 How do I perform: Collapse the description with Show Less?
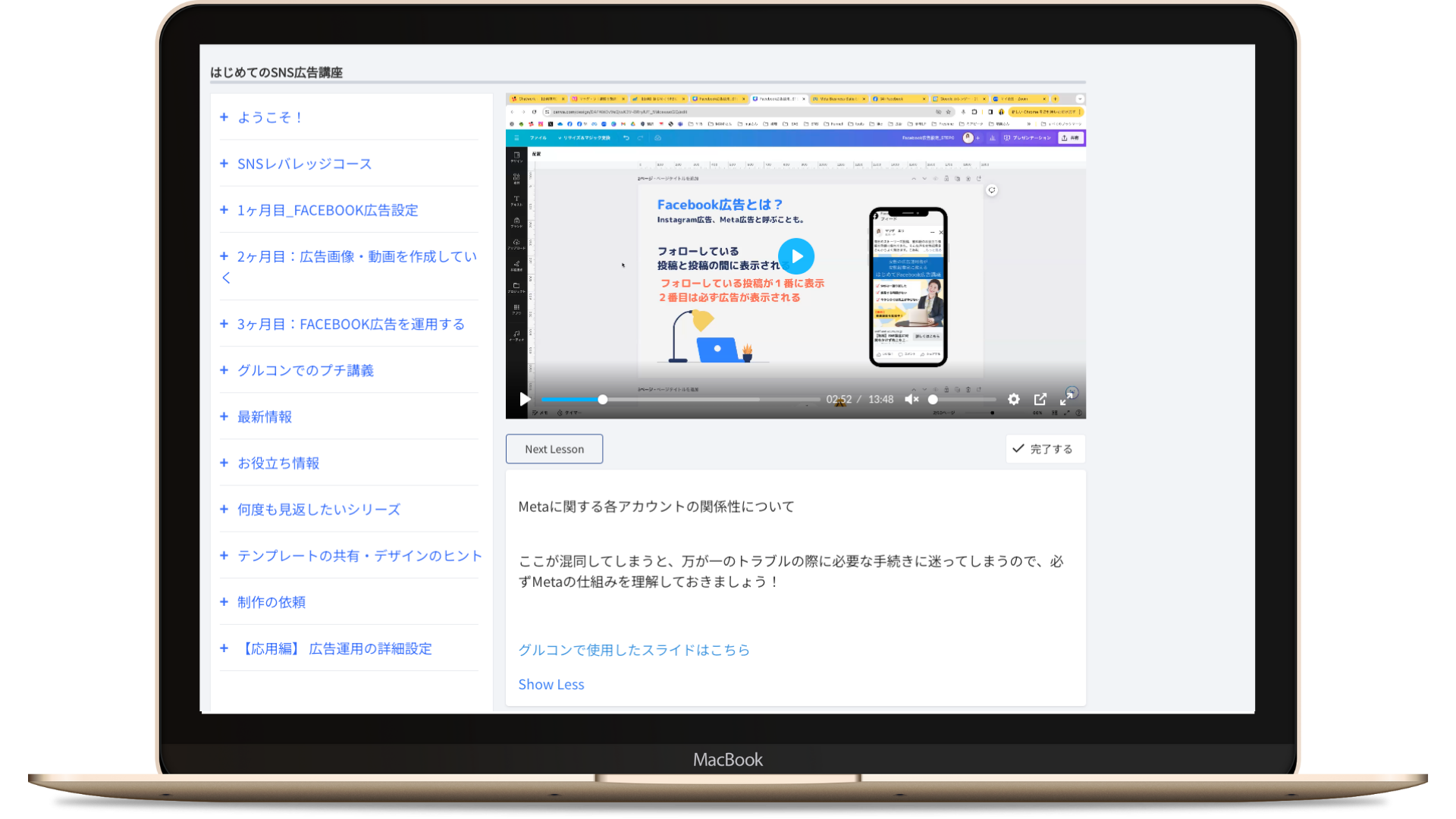[551, 684]
